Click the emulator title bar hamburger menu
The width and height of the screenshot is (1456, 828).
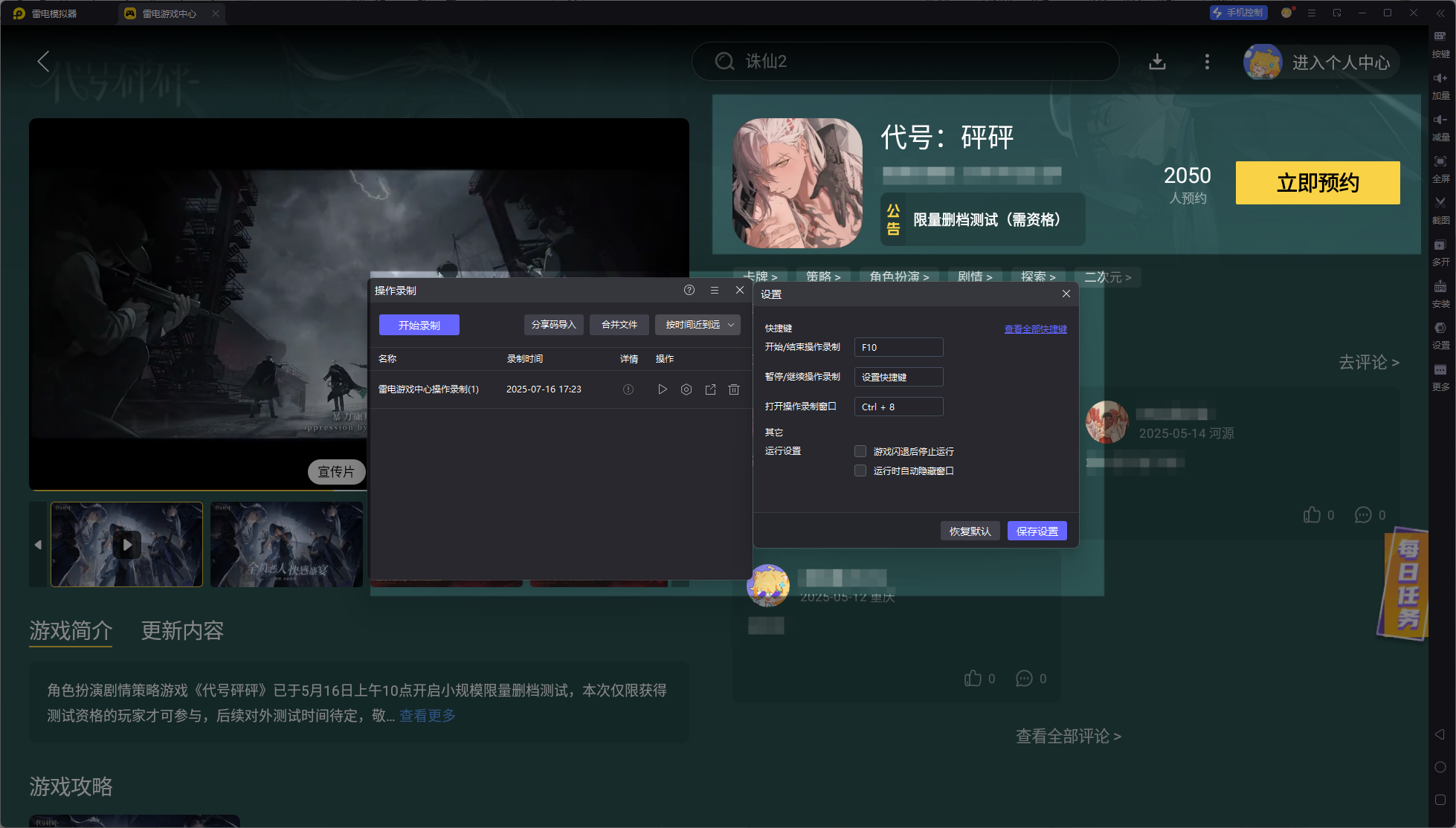(x=1312, y=13)
